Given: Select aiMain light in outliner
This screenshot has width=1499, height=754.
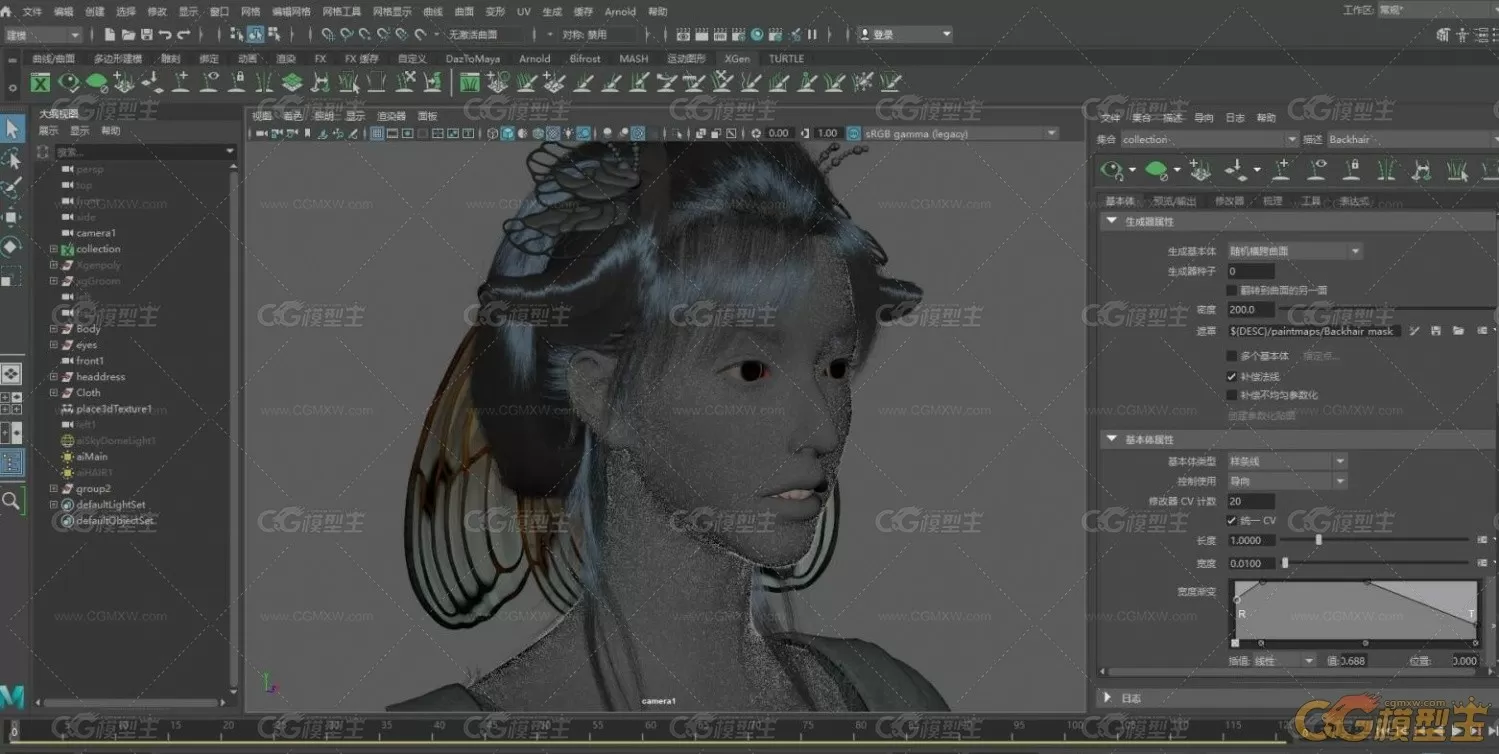Looking at the screenshot, I should coord(92,457).
